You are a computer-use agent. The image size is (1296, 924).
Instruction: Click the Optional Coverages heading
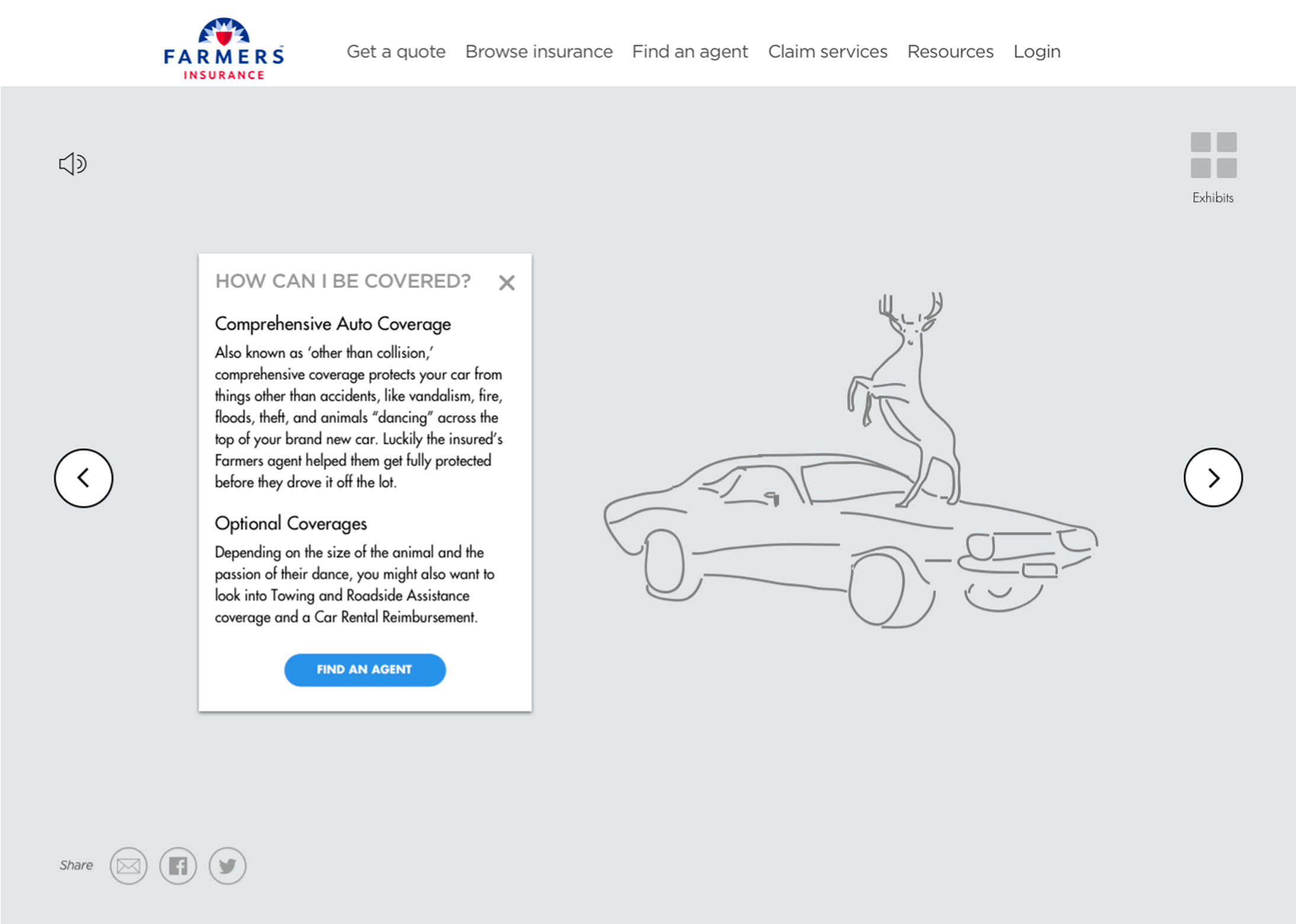click(290, 524)
